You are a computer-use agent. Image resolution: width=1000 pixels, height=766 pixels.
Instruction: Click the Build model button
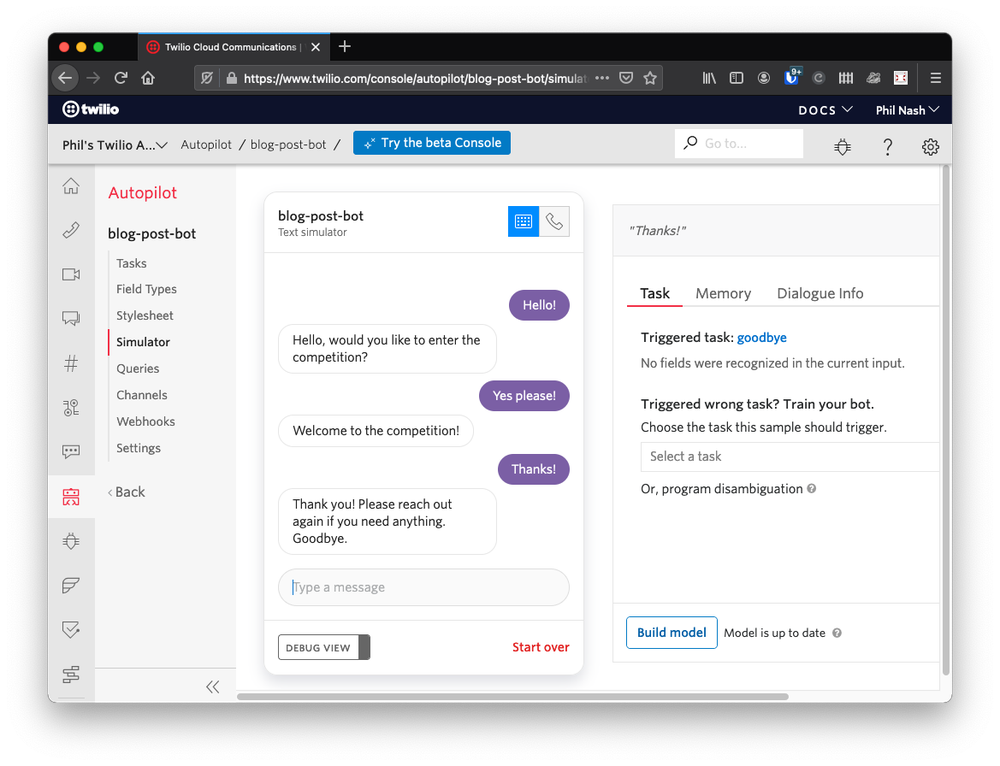pyautogui.click(x=671, y=632)
